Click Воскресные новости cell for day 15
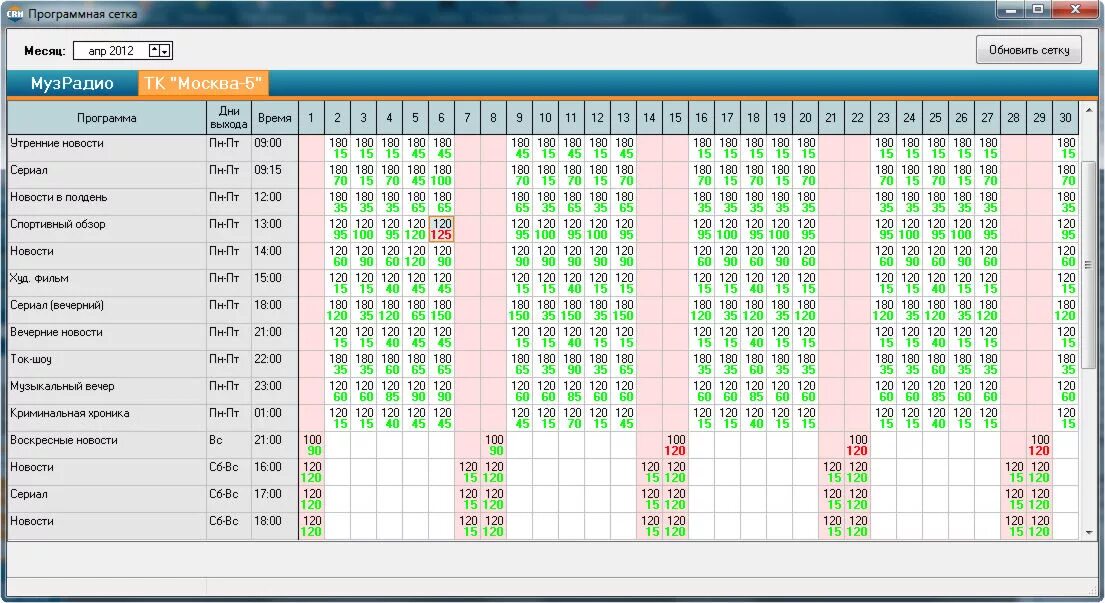The image size is (1105, 603). click(x=675, y=445)
